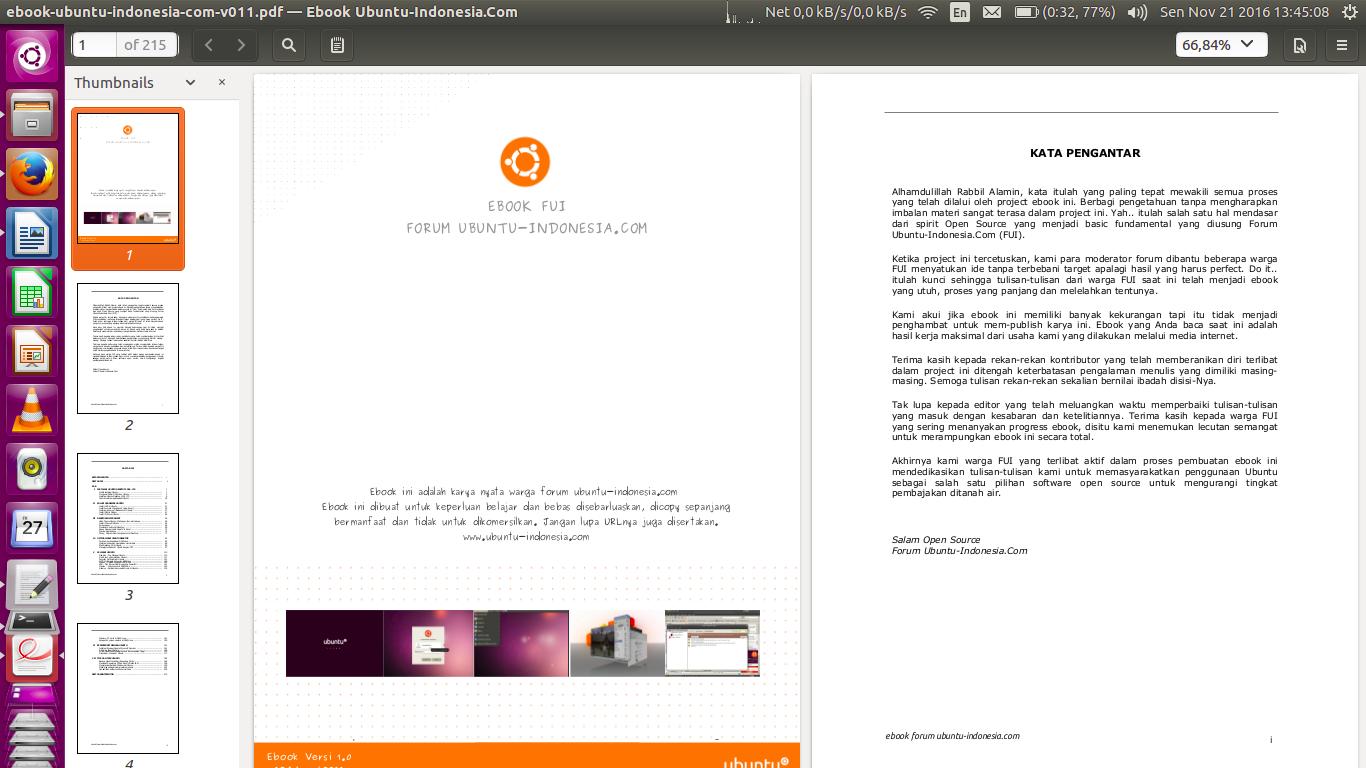Open the file options document icon
The image size is (1366, 768).
point(1300,45)
